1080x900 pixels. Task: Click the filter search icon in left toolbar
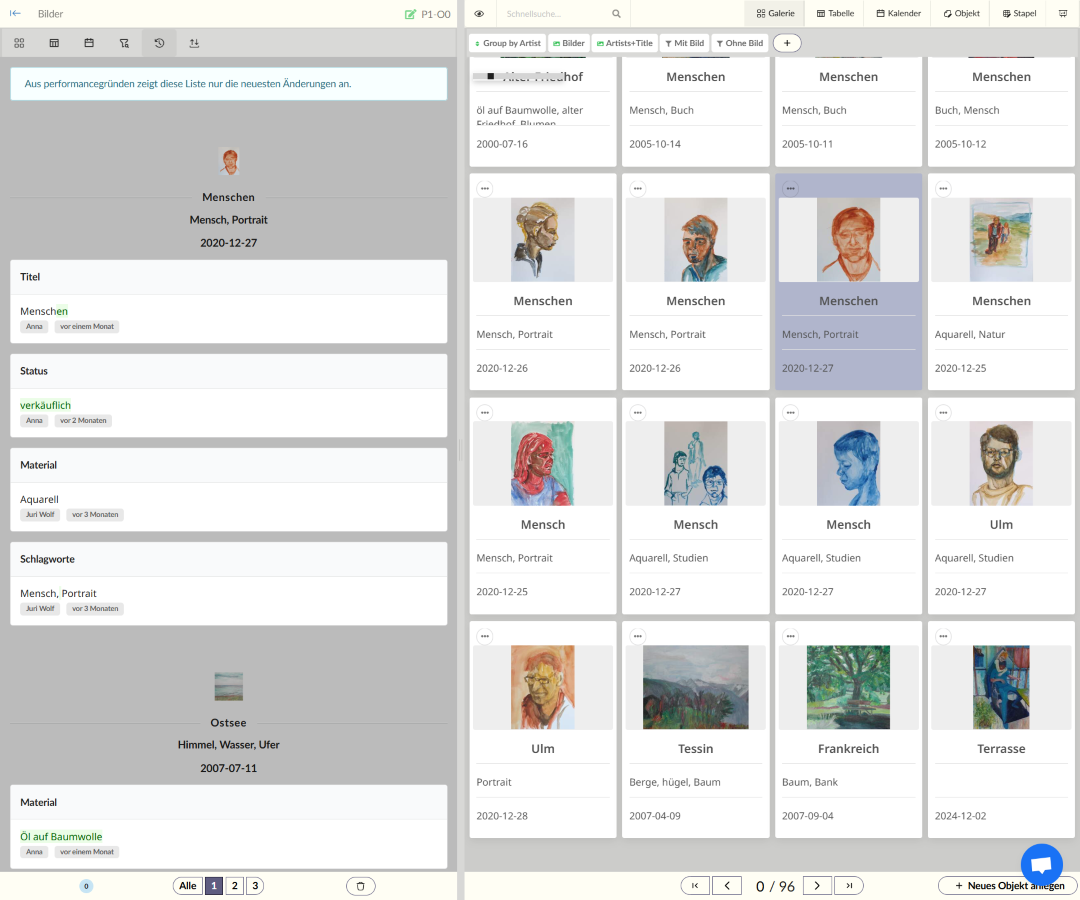[124, 43]
